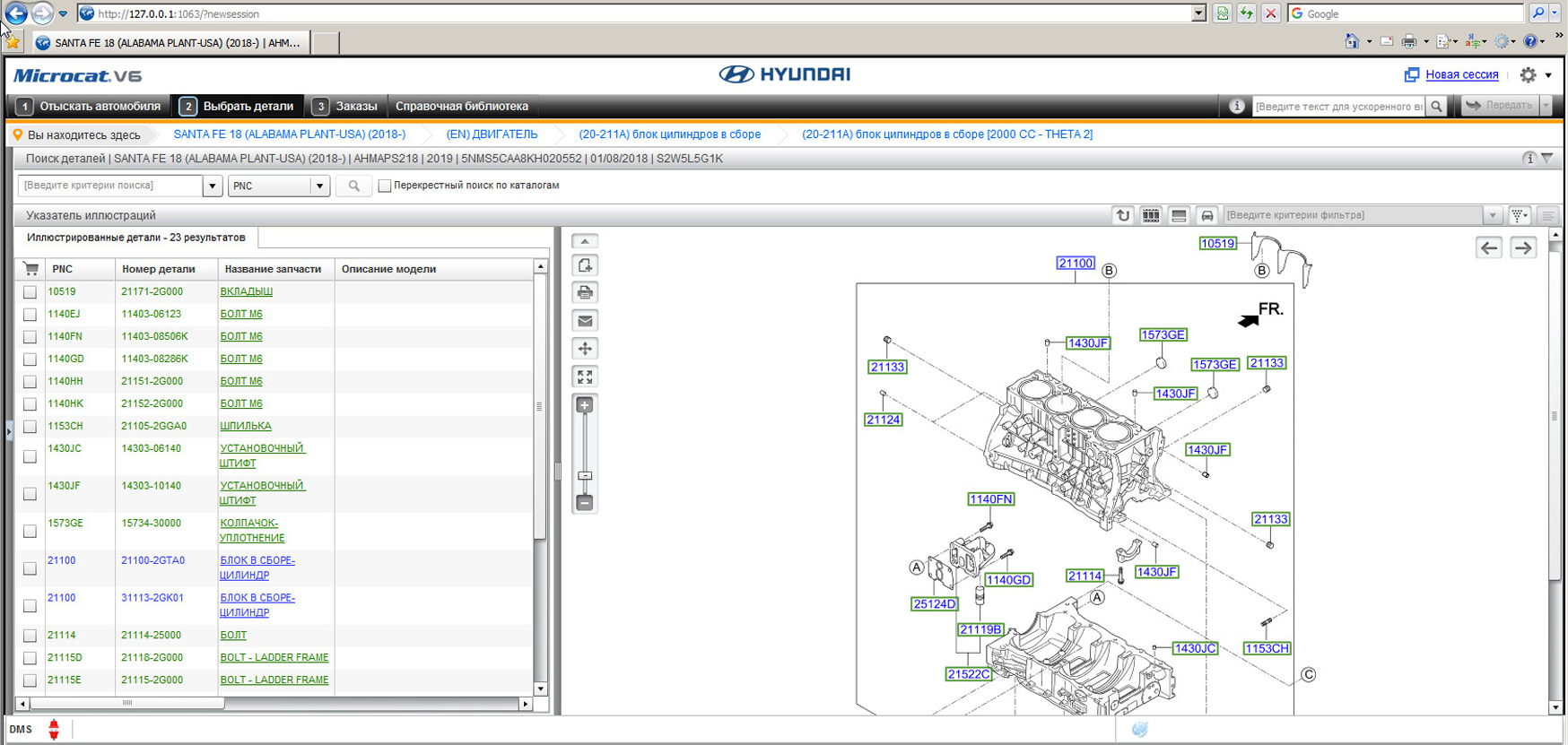Zoom out with the minus button
Viewport: 1568px width, 745px height.
585,503
